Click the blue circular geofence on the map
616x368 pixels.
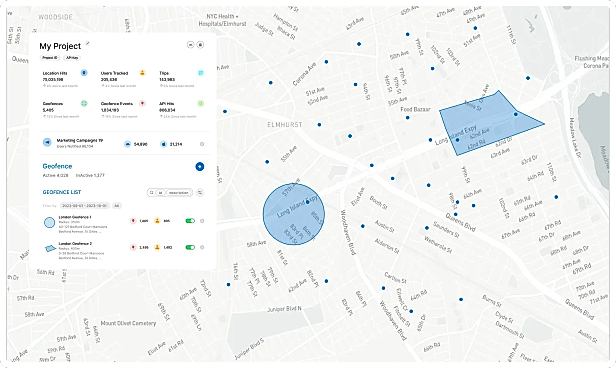[x=294, y=214]
